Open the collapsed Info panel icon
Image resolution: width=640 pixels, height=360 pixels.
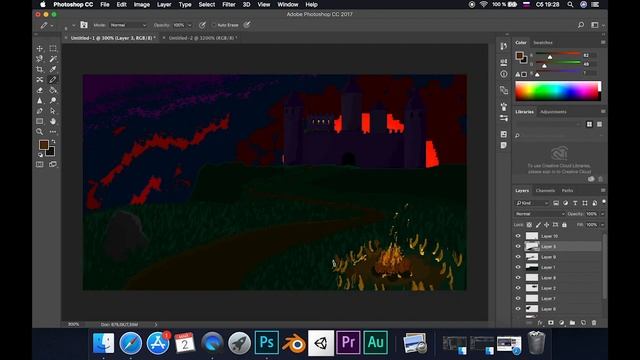[x=504, y=74]
